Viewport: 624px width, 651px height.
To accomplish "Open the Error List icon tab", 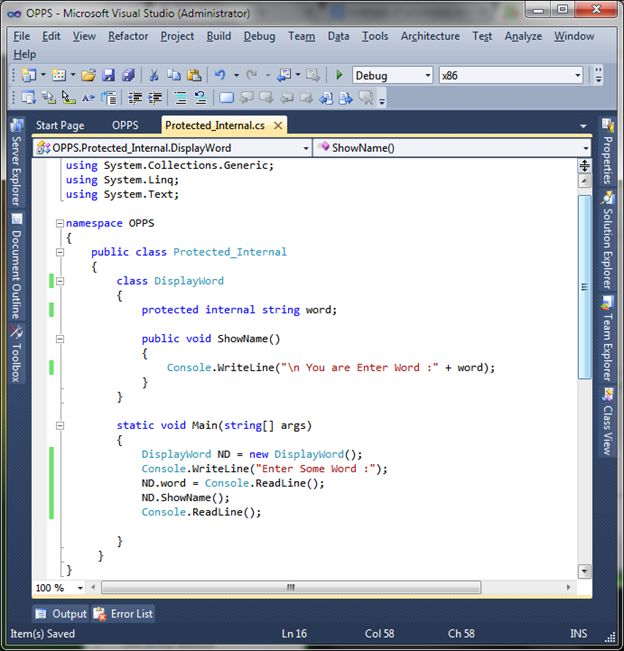I will (123, 614).
